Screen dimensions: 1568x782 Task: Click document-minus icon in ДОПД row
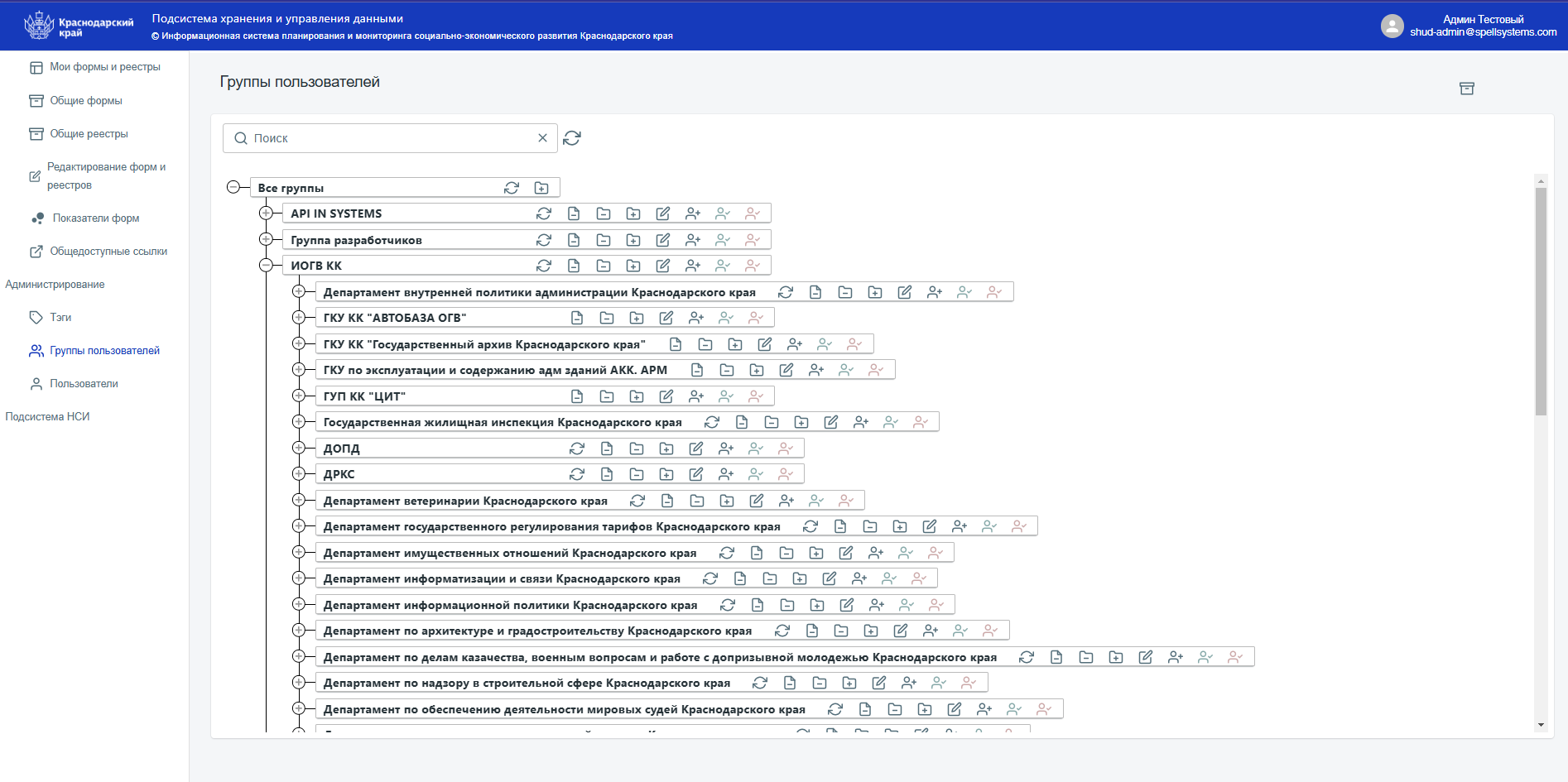pos(607,449)
